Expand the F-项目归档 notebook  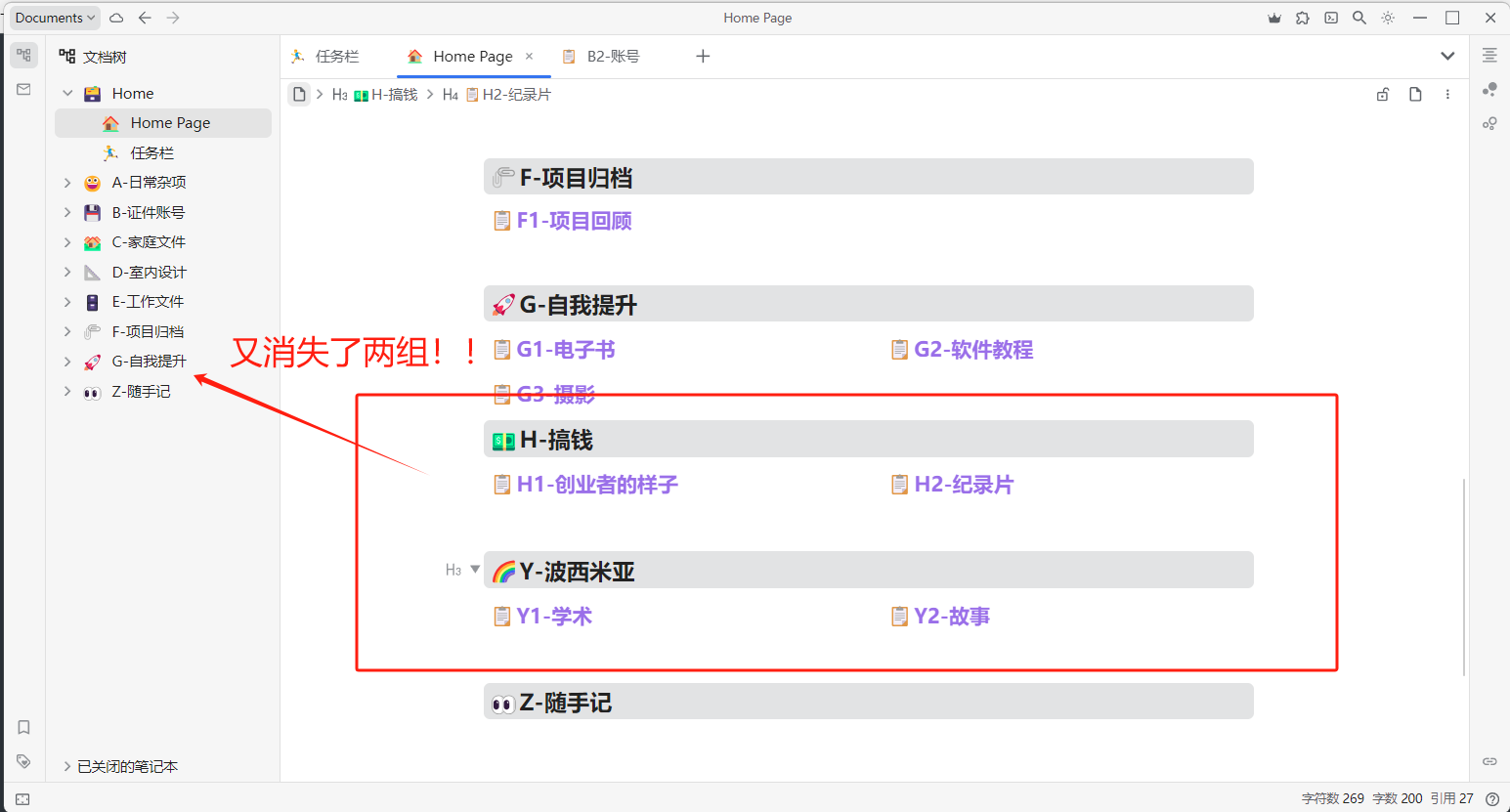coord(67,331)
